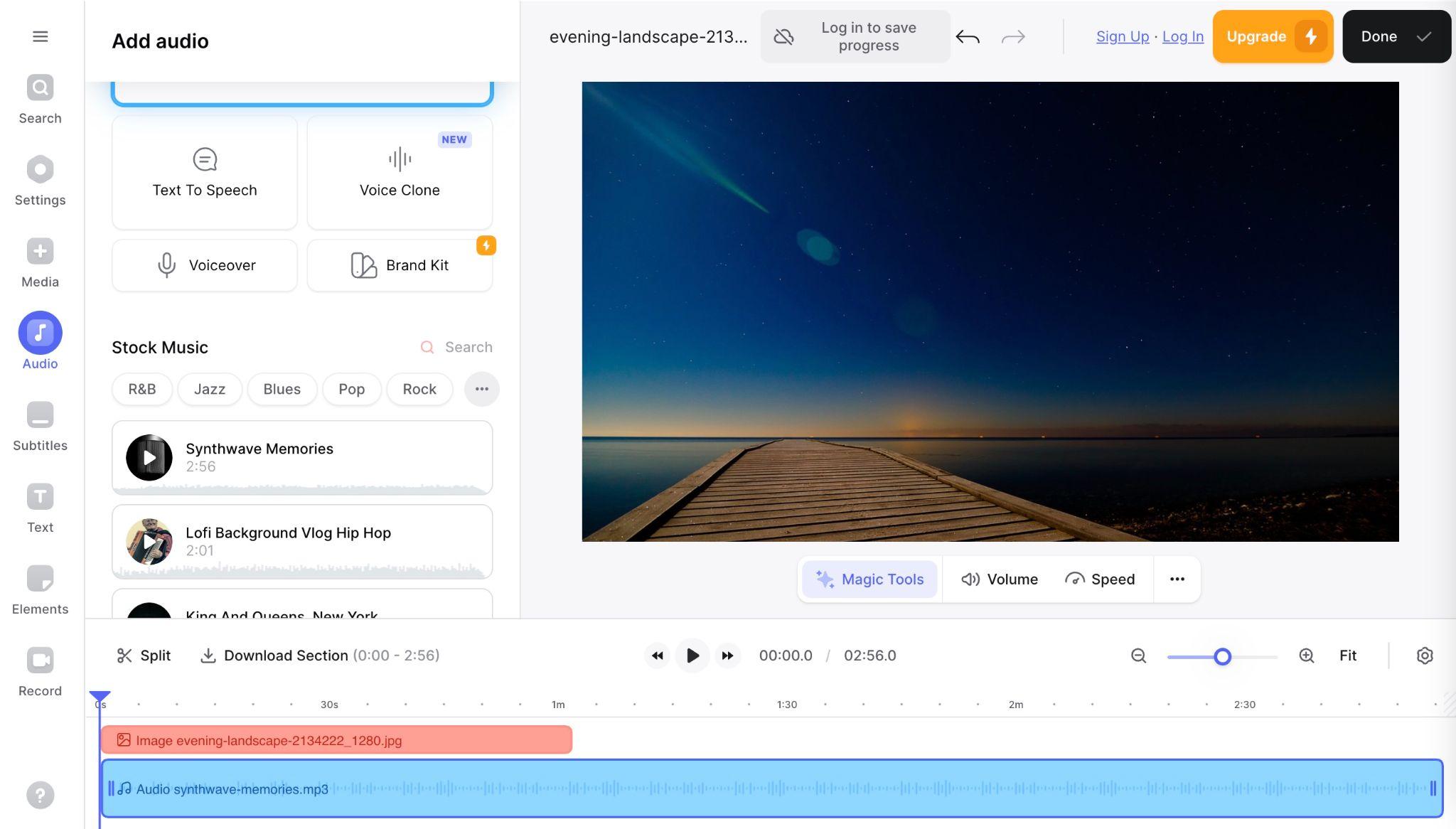Screen dimensions: 1456x829
Task: Click Log in to save progress
Action: 855,36
